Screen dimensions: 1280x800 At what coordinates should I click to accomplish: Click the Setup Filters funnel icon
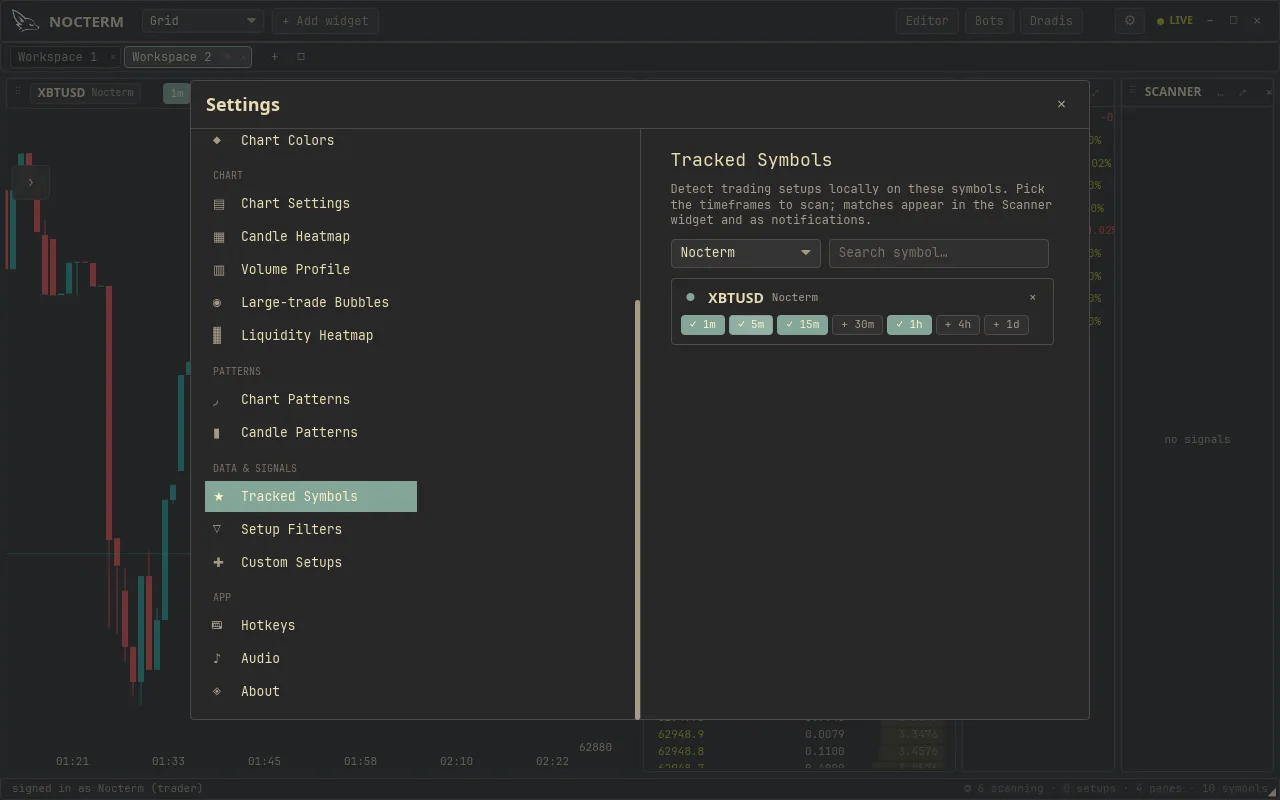coord(217,529)
